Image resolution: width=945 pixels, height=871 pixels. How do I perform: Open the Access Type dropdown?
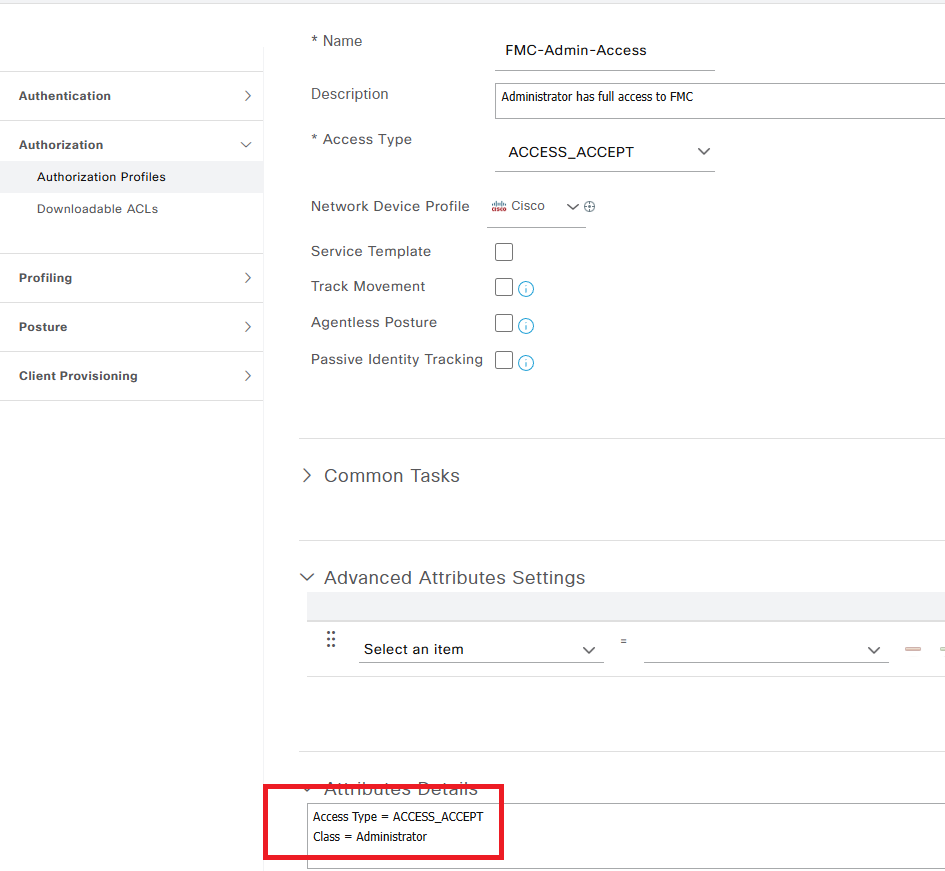point(604,152)
